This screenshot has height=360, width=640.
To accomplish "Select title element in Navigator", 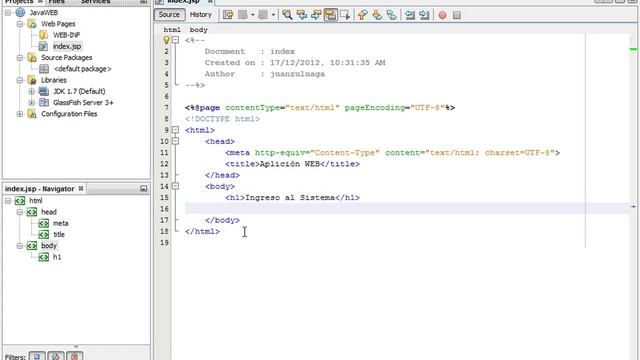I will tap(59, 235).
